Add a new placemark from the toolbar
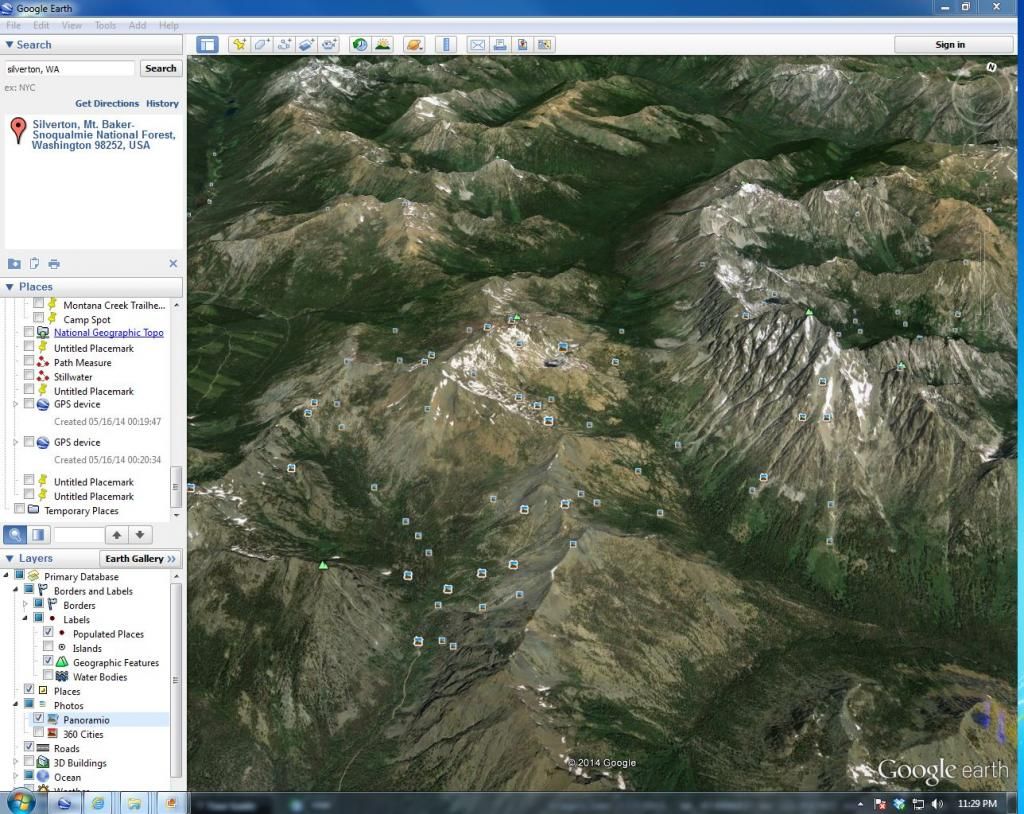 click(239, 44)
